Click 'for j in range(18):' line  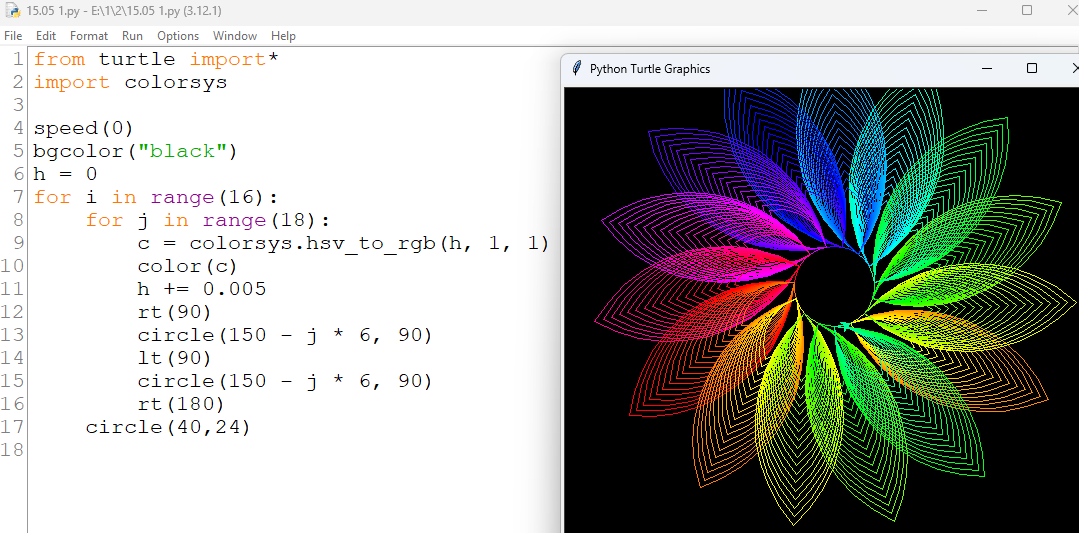[x=208, y=220]
